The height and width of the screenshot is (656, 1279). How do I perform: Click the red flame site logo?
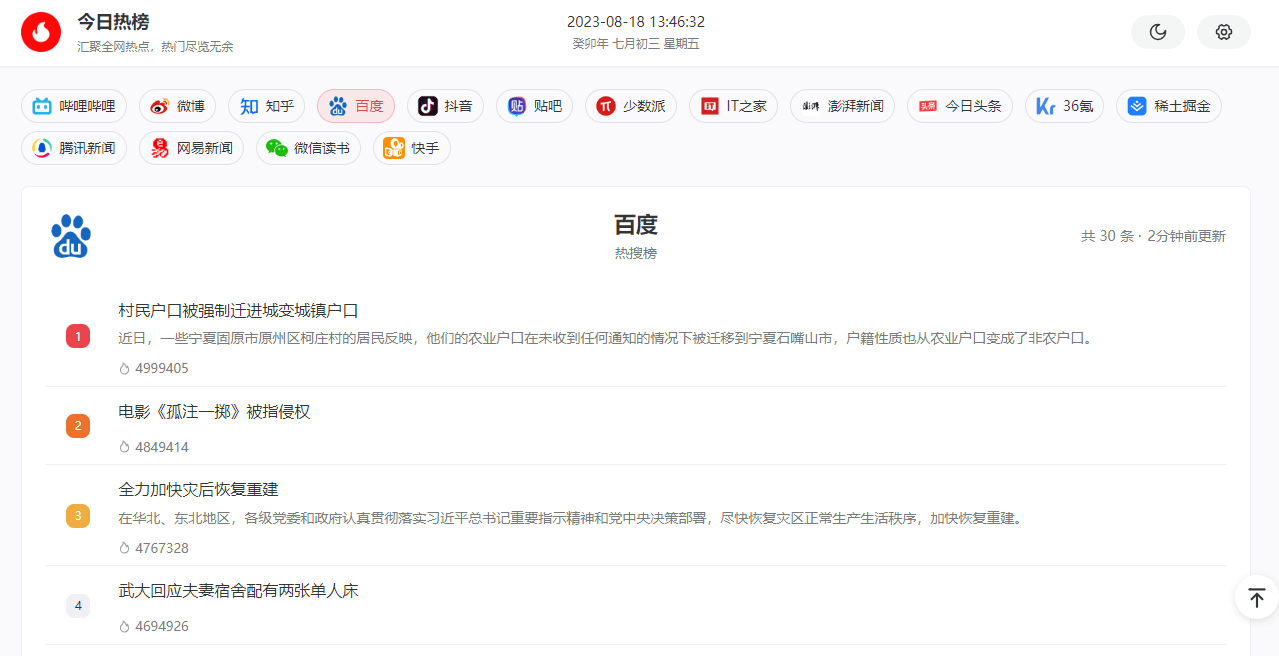(41, 32)
